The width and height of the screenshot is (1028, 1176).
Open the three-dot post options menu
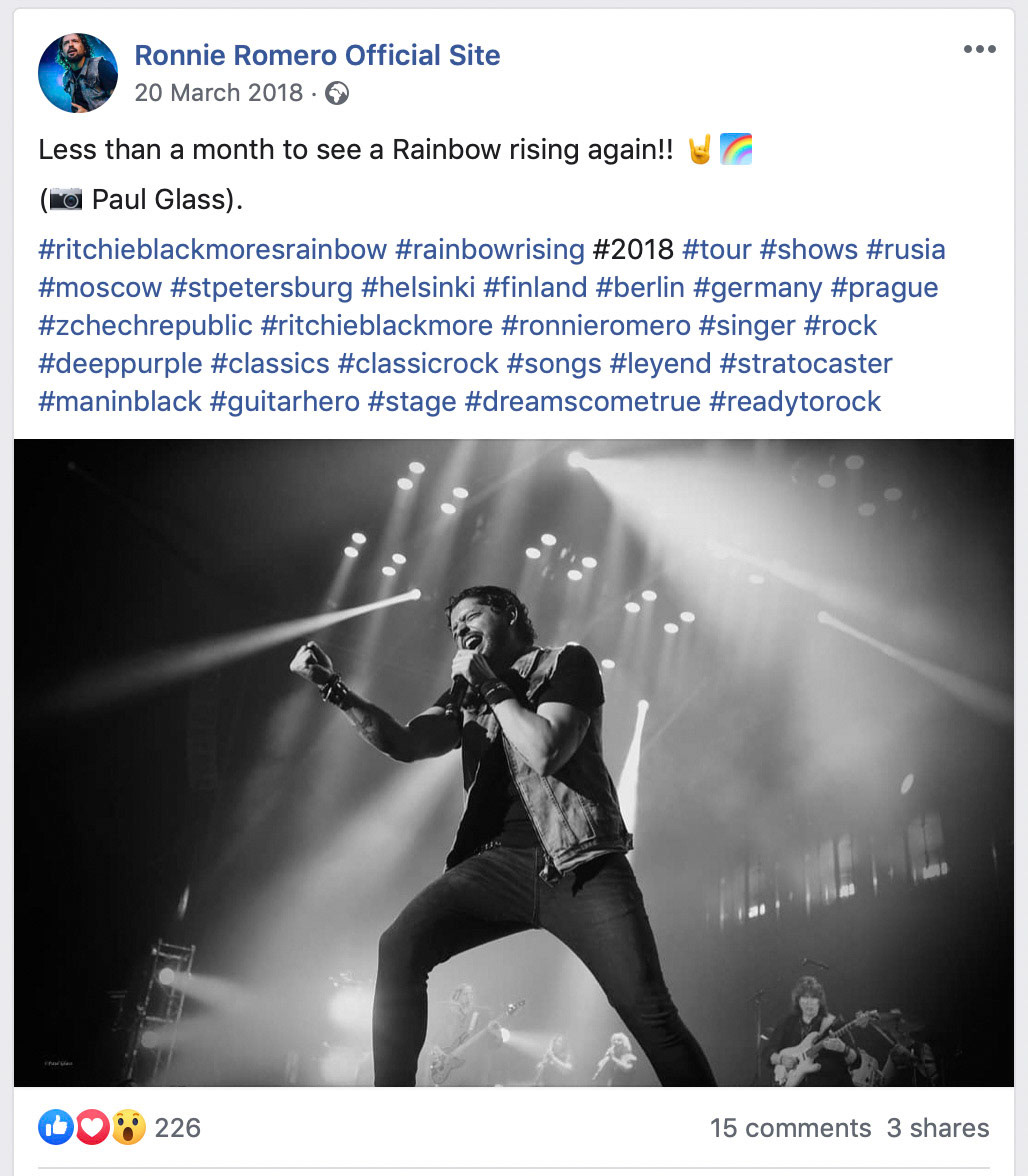979,50
